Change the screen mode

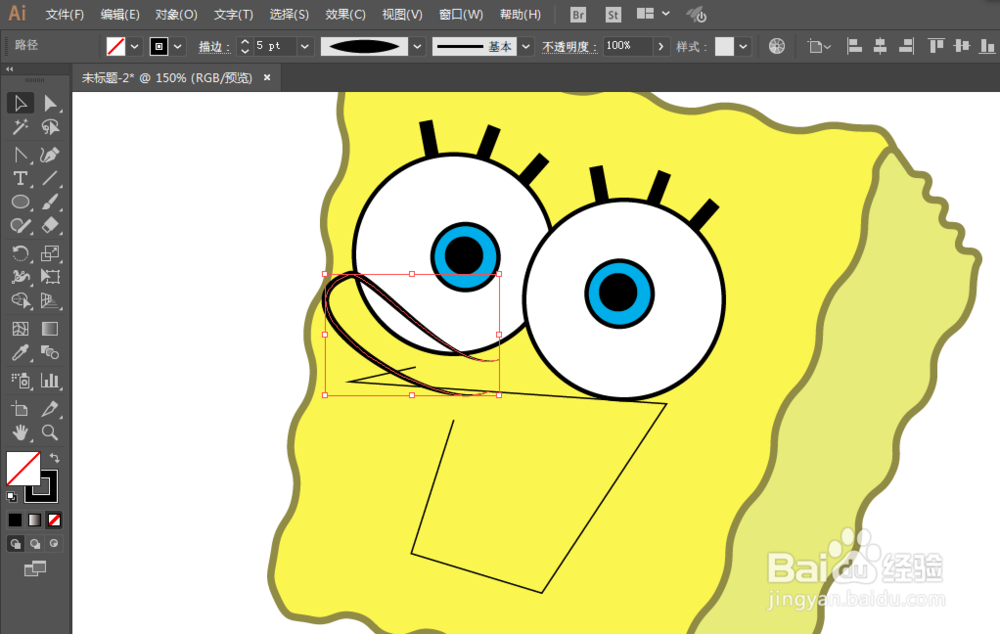click(x=35, y=568)
